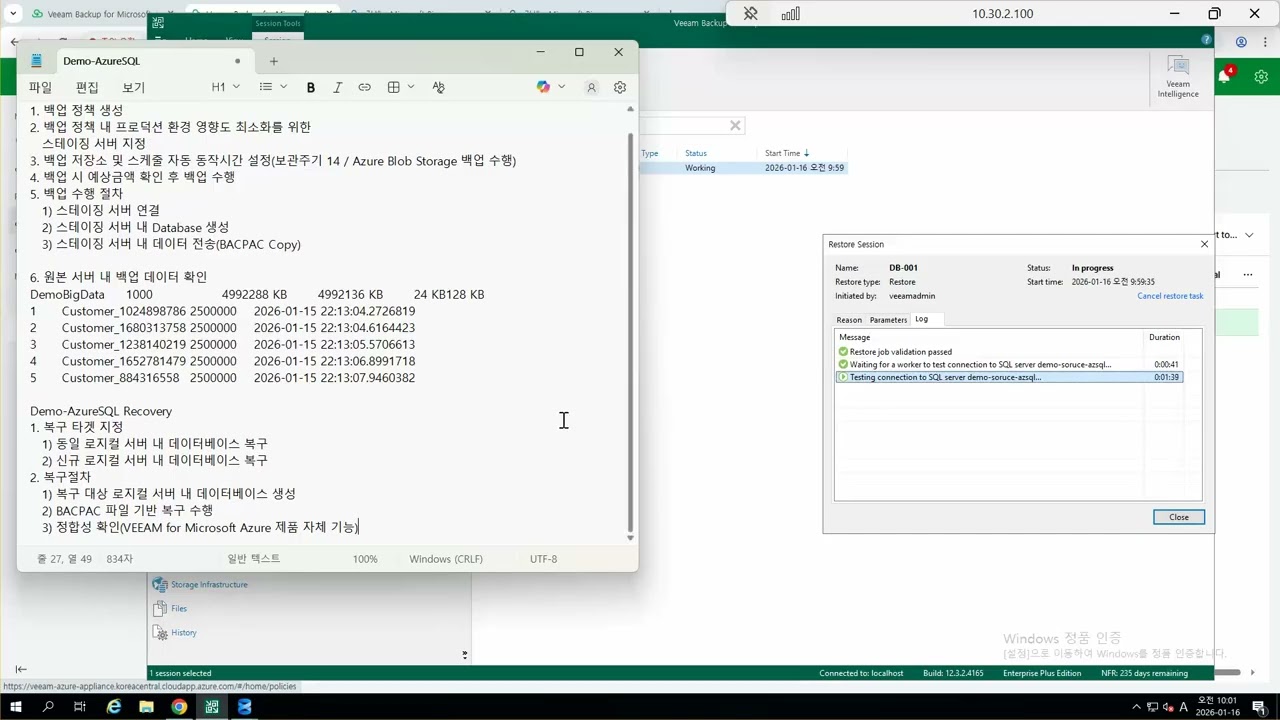Open the account profile icon in Notepad
The image size is (1280, 720).
[x=591, y=87]
